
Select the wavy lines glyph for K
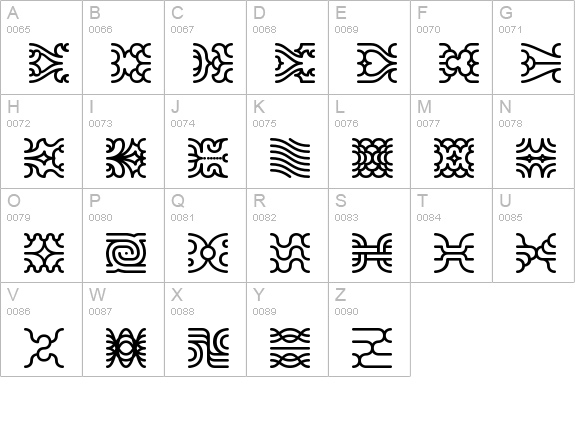(x=290, y=158)
